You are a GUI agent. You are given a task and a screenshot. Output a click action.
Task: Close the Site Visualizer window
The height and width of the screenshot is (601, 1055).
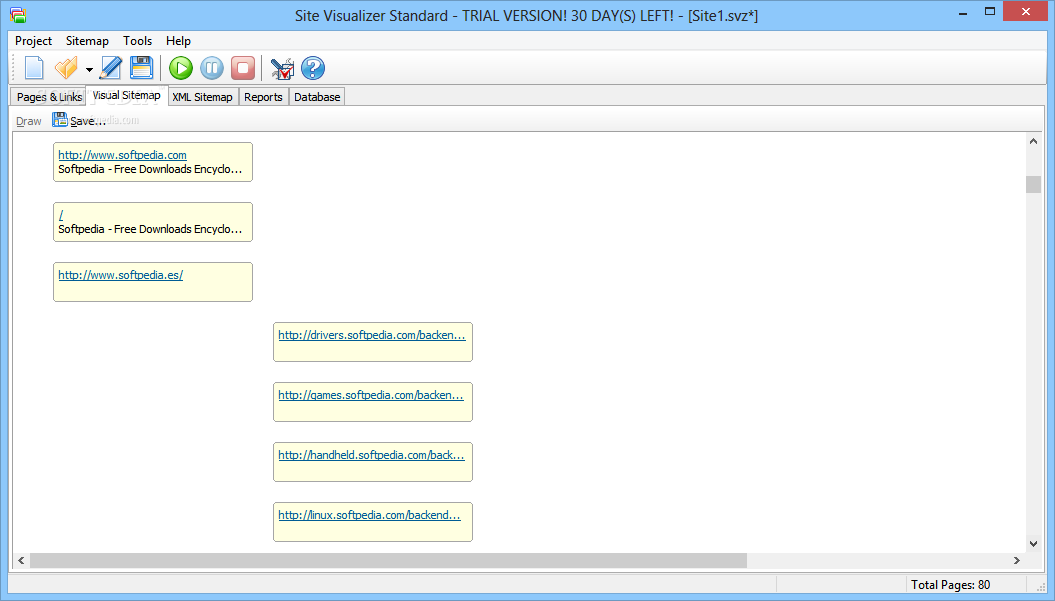tap(1025, 11)
